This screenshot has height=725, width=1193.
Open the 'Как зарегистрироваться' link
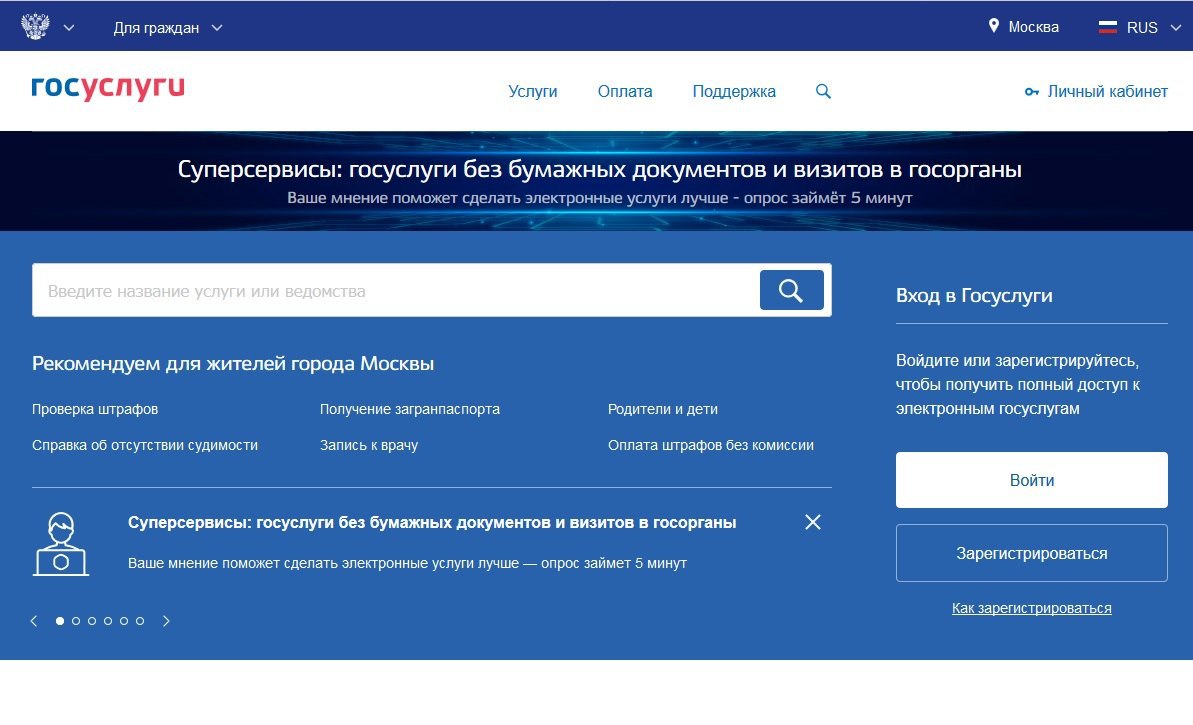1032,608
